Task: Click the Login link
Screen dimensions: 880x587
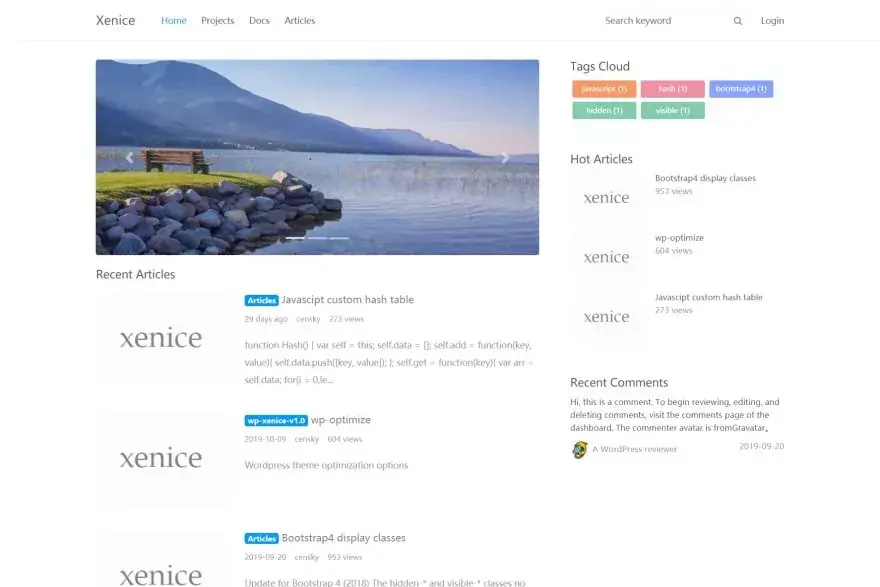Action: 772,20
